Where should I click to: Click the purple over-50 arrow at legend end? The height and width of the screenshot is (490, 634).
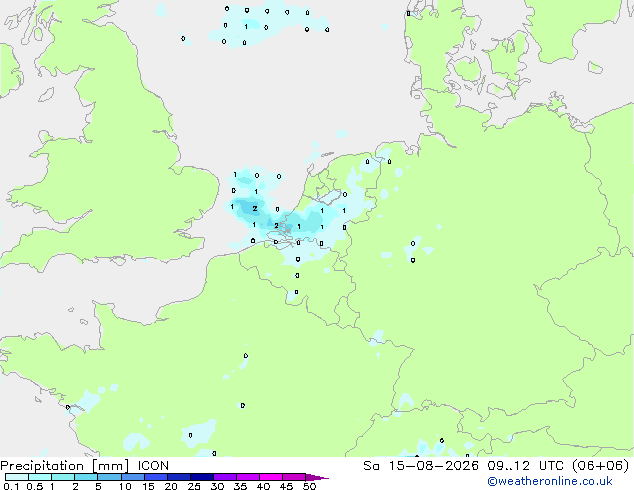point(317,477)
